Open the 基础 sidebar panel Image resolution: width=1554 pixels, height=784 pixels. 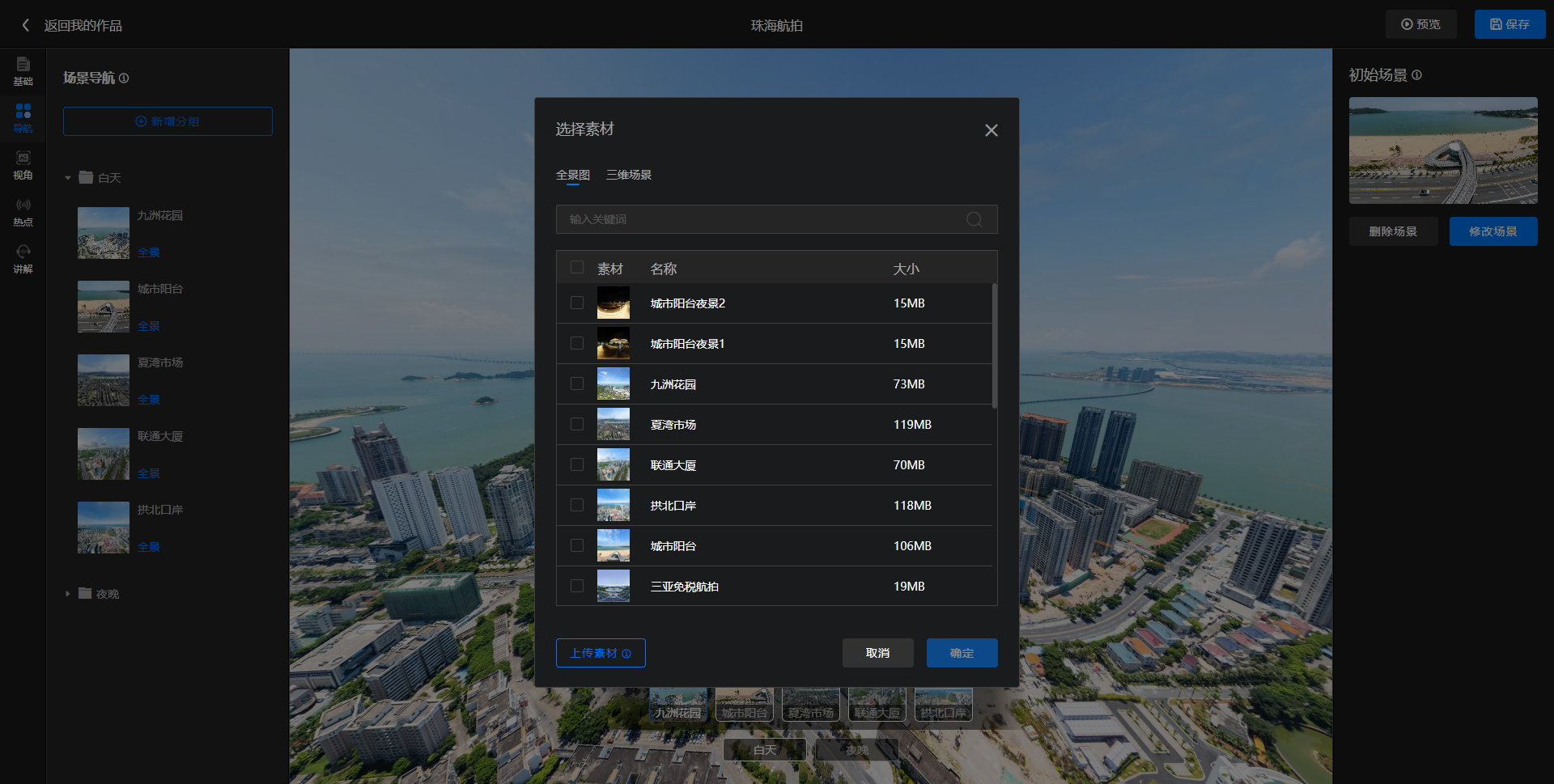pyautogui.click(x=23, y=71)
